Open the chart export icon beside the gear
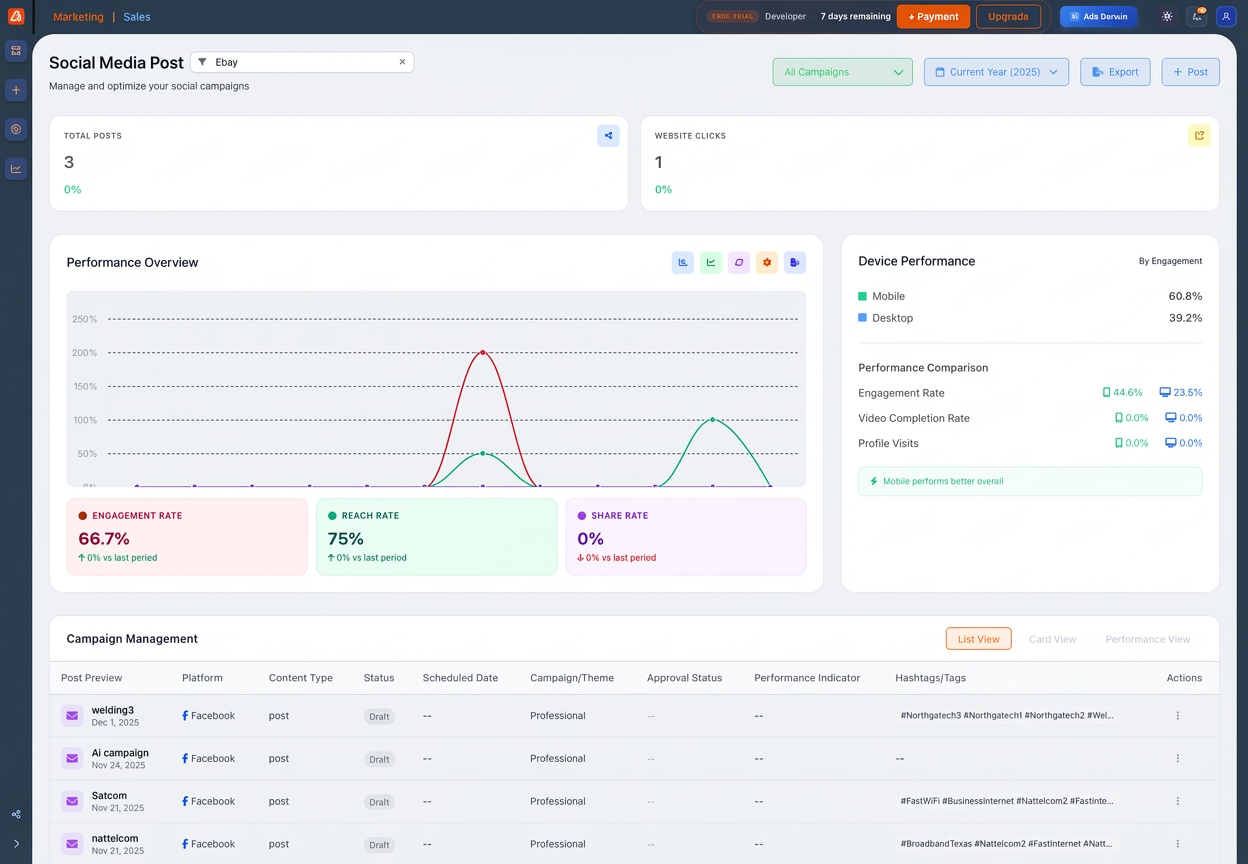The width and height of the screenshot is (1248, 864). 795,262
